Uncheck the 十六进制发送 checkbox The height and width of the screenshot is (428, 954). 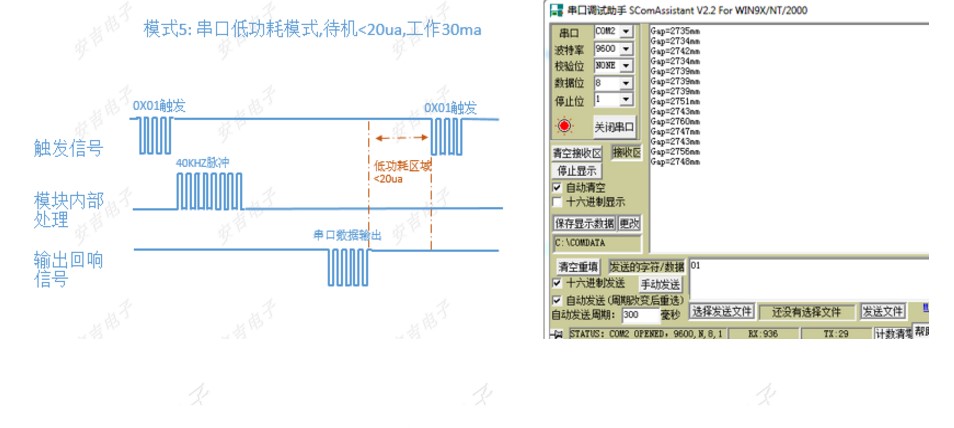(x=558, y=283)
